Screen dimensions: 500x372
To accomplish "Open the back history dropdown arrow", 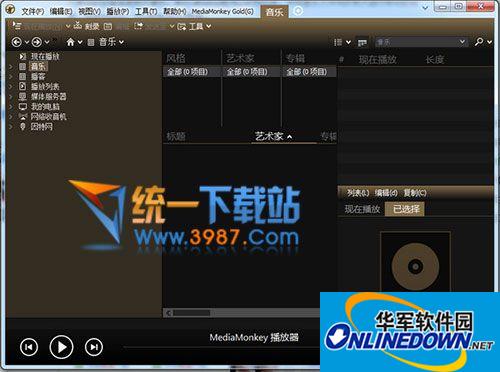I will (x=27, y=42).
